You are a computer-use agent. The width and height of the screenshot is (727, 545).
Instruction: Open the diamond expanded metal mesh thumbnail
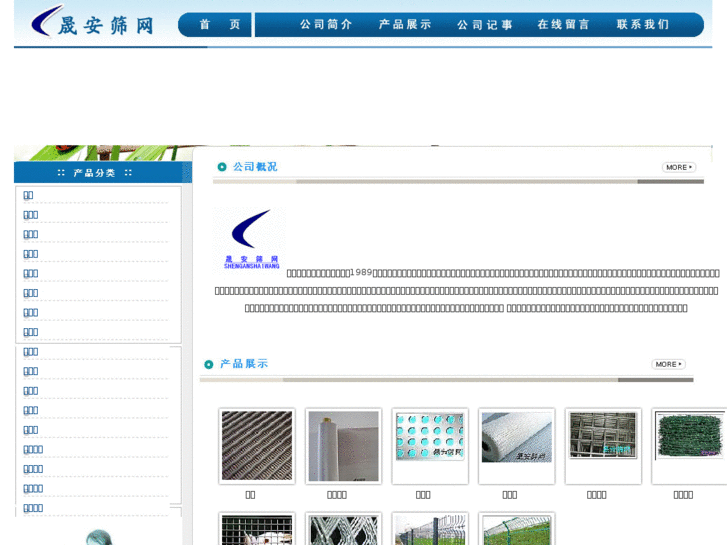click(x=344, y=529)
